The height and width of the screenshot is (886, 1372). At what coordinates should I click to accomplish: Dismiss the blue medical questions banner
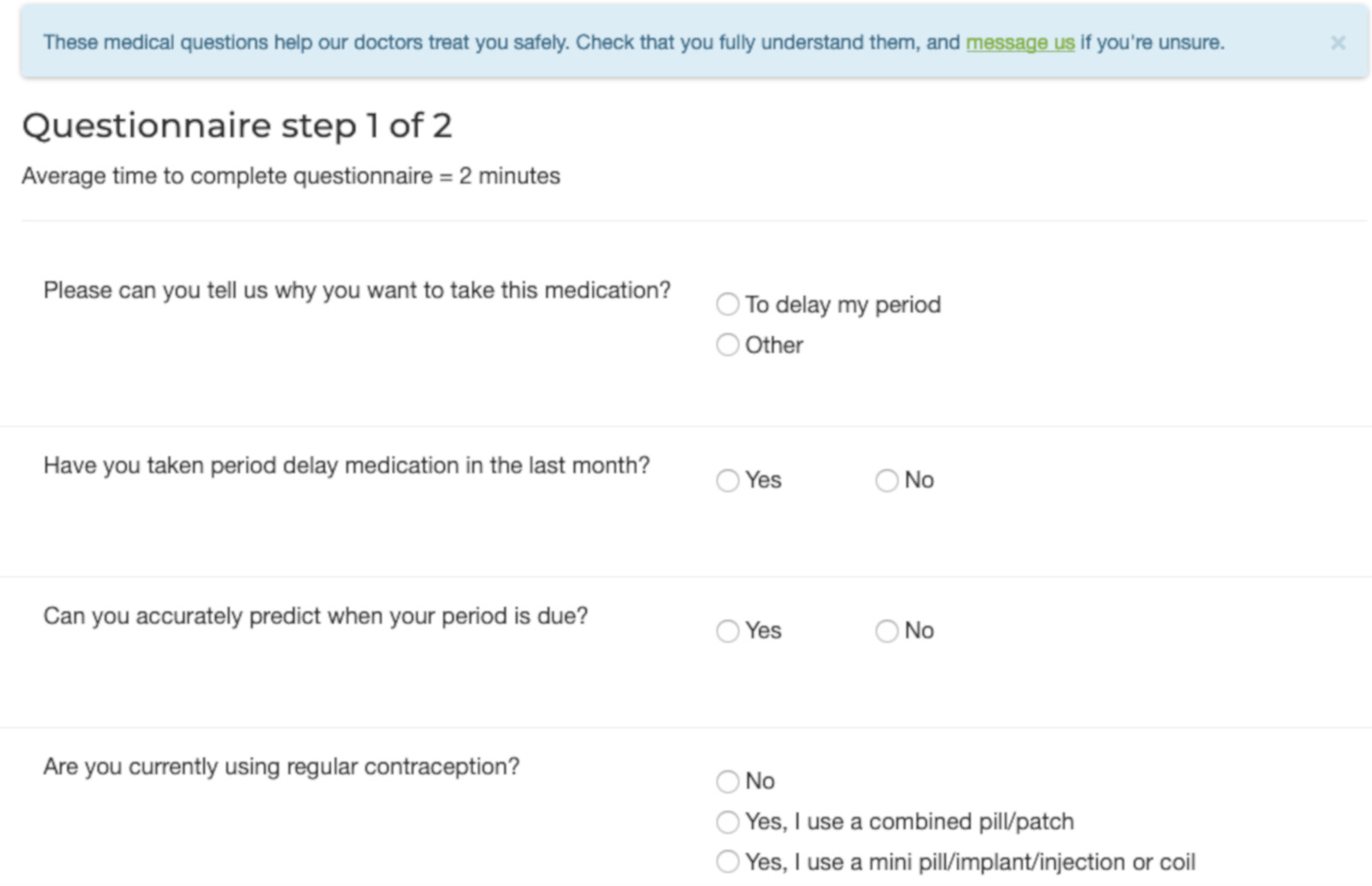click(x=1337, y=43)
